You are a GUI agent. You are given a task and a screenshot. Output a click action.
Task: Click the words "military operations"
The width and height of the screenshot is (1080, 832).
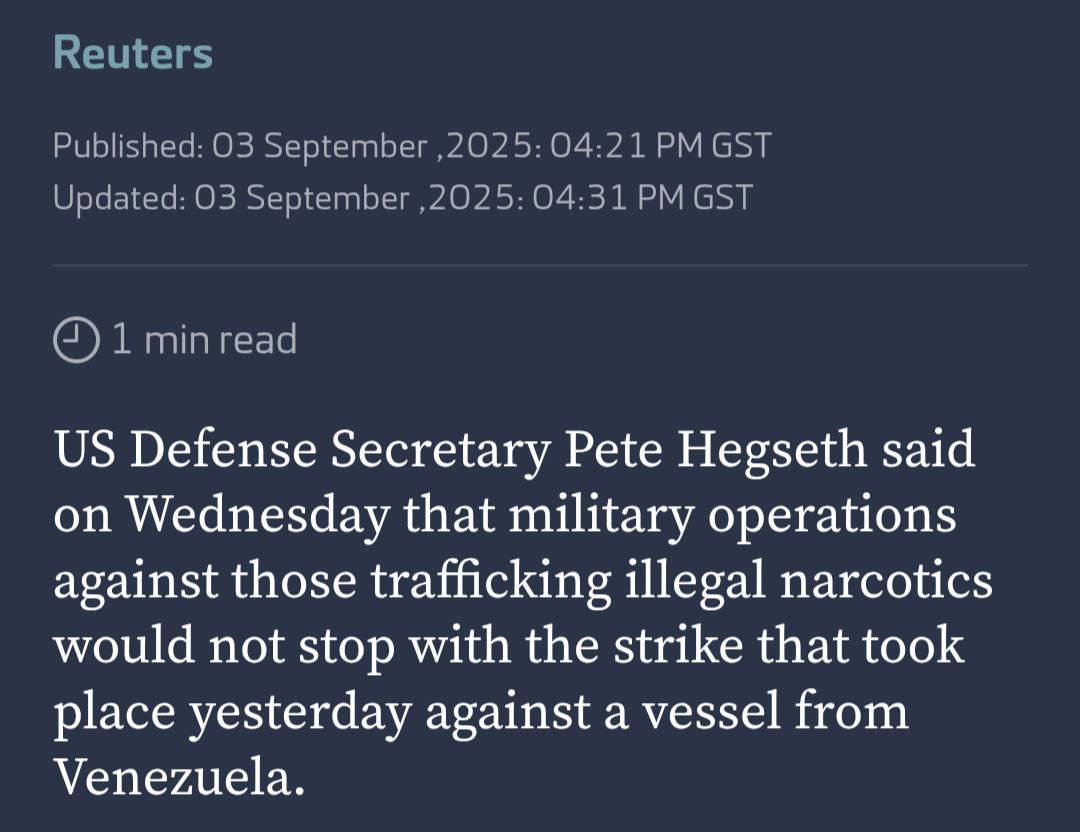pos(732,516)
